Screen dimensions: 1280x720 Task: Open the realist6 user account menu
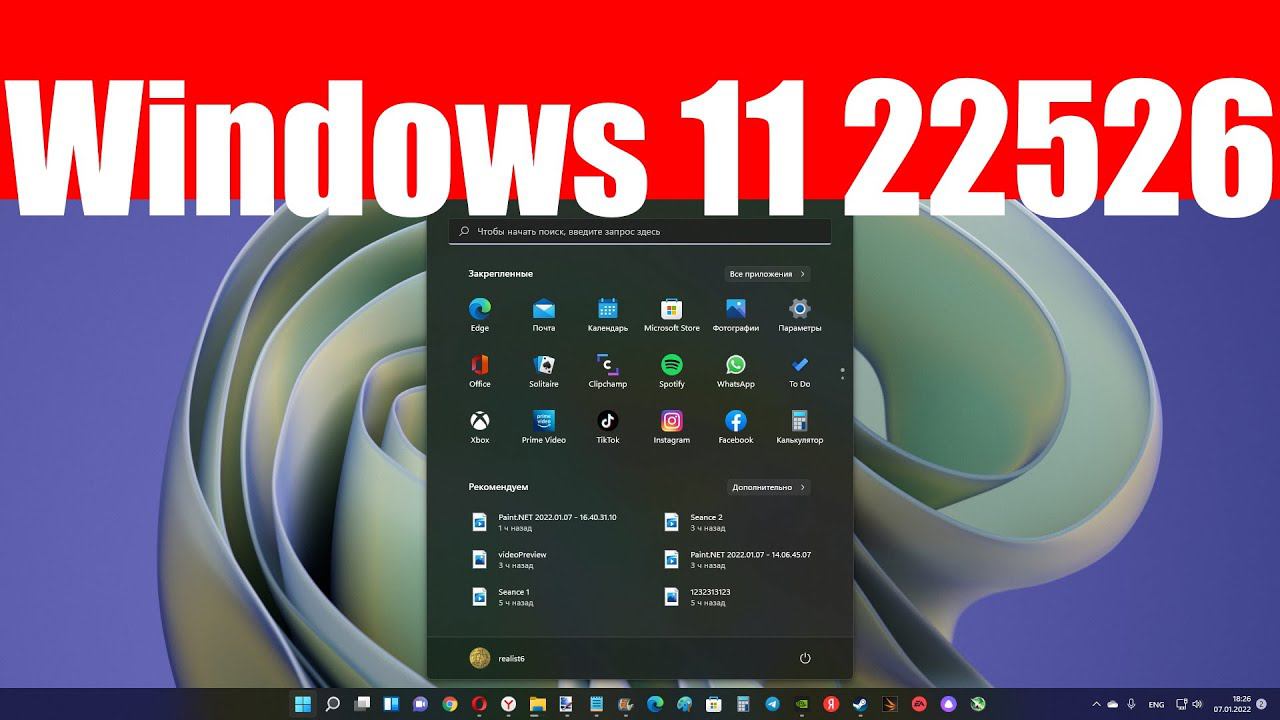(497, 658)
